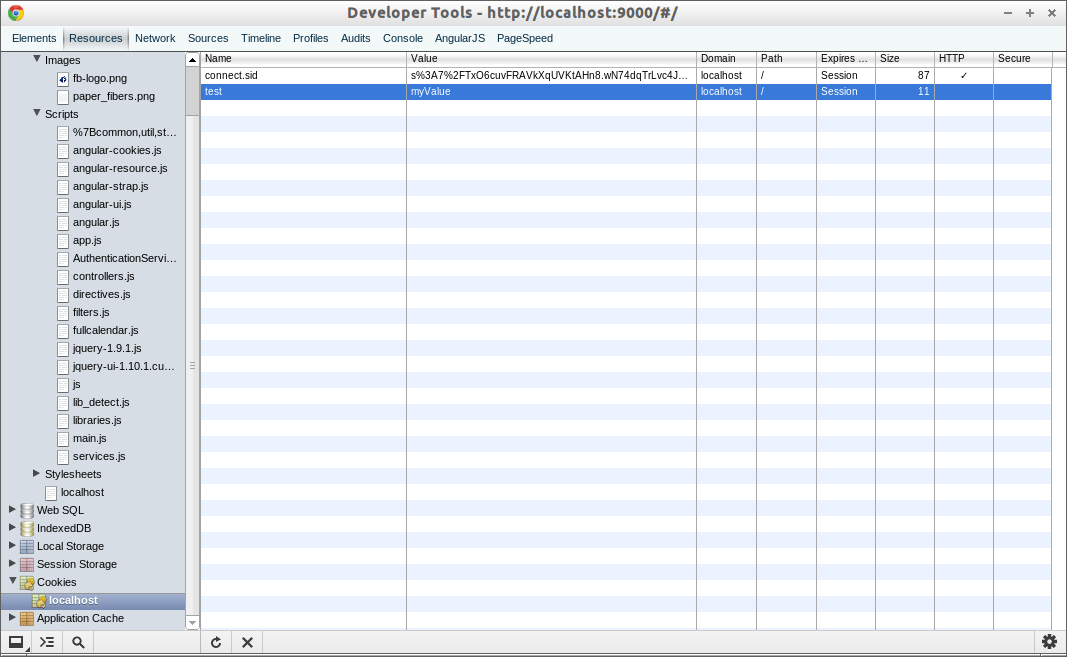Sort cookies by Name column
Image resolution: width=1067 pixels, height=657 pixels.
point(303,59)
